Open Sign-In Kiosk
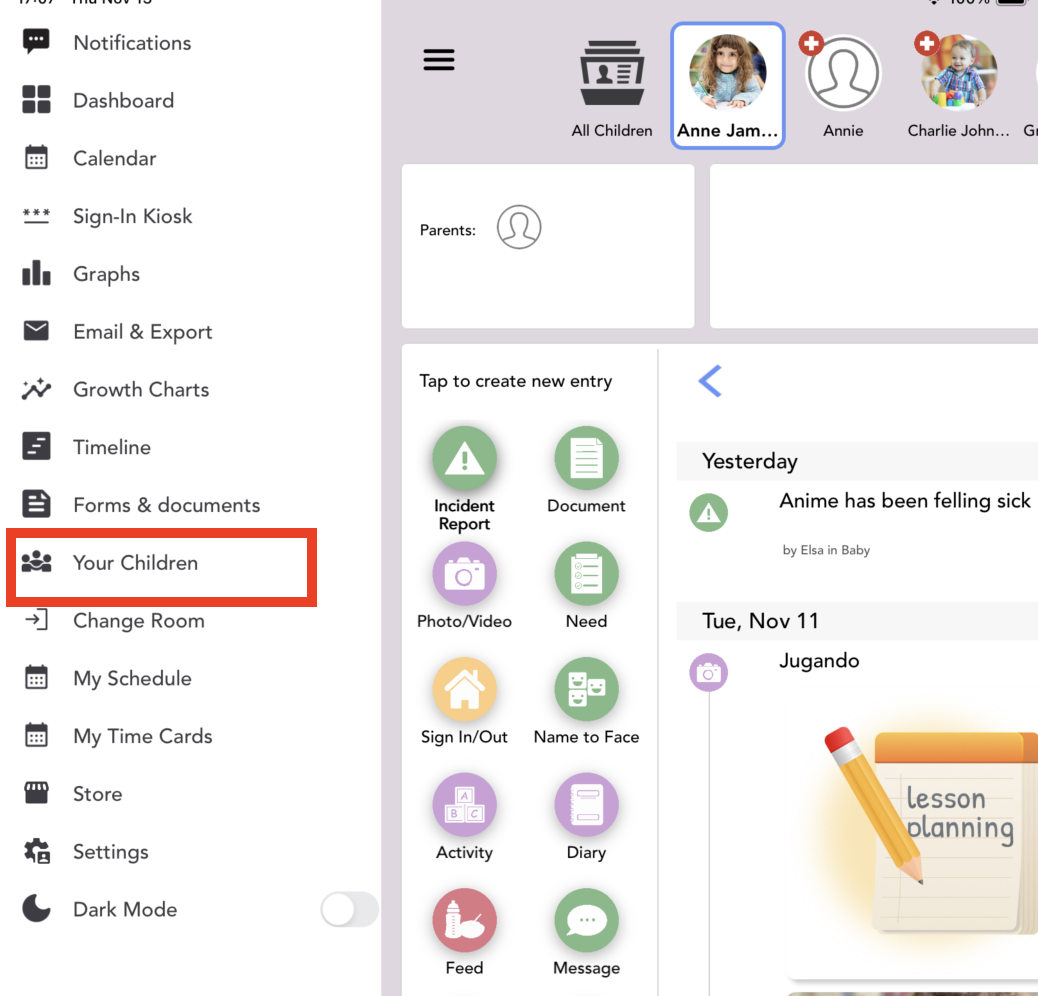Image resolution: width=1038 pixels, height=996 pixels. pos(132,216)
